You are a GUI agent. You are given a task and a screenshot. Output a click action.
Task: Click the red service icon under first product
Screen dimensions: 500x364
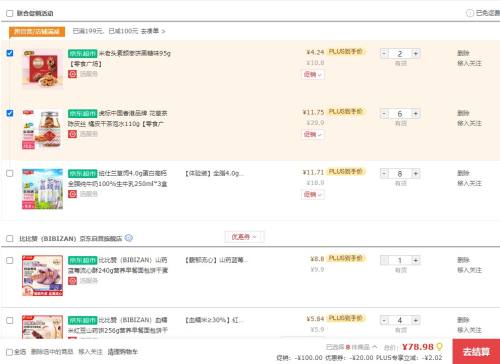pyautogui.click(x=72, y=74)
